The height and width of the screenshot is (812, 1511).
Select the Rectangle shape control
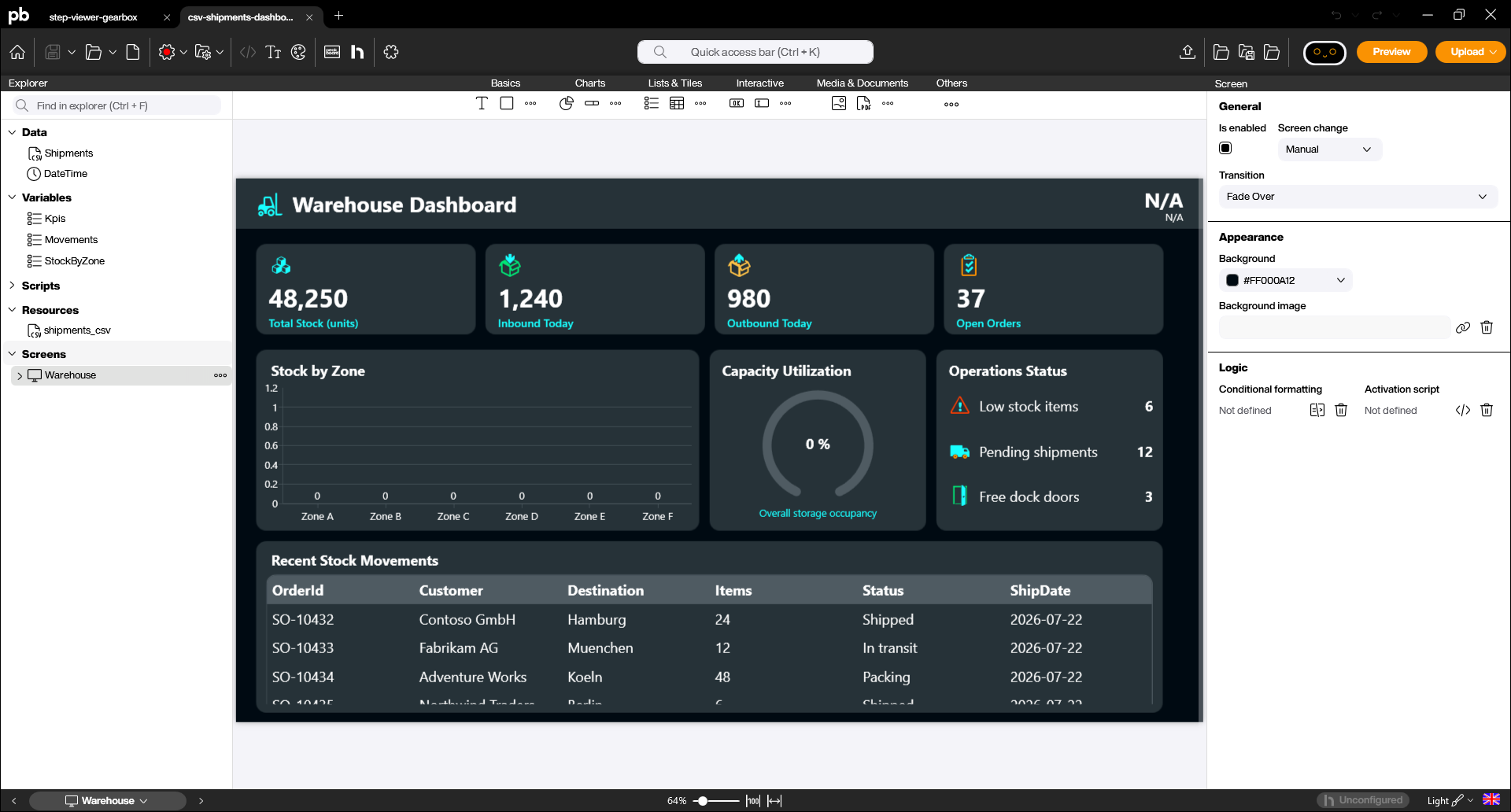tap(507, 103)
